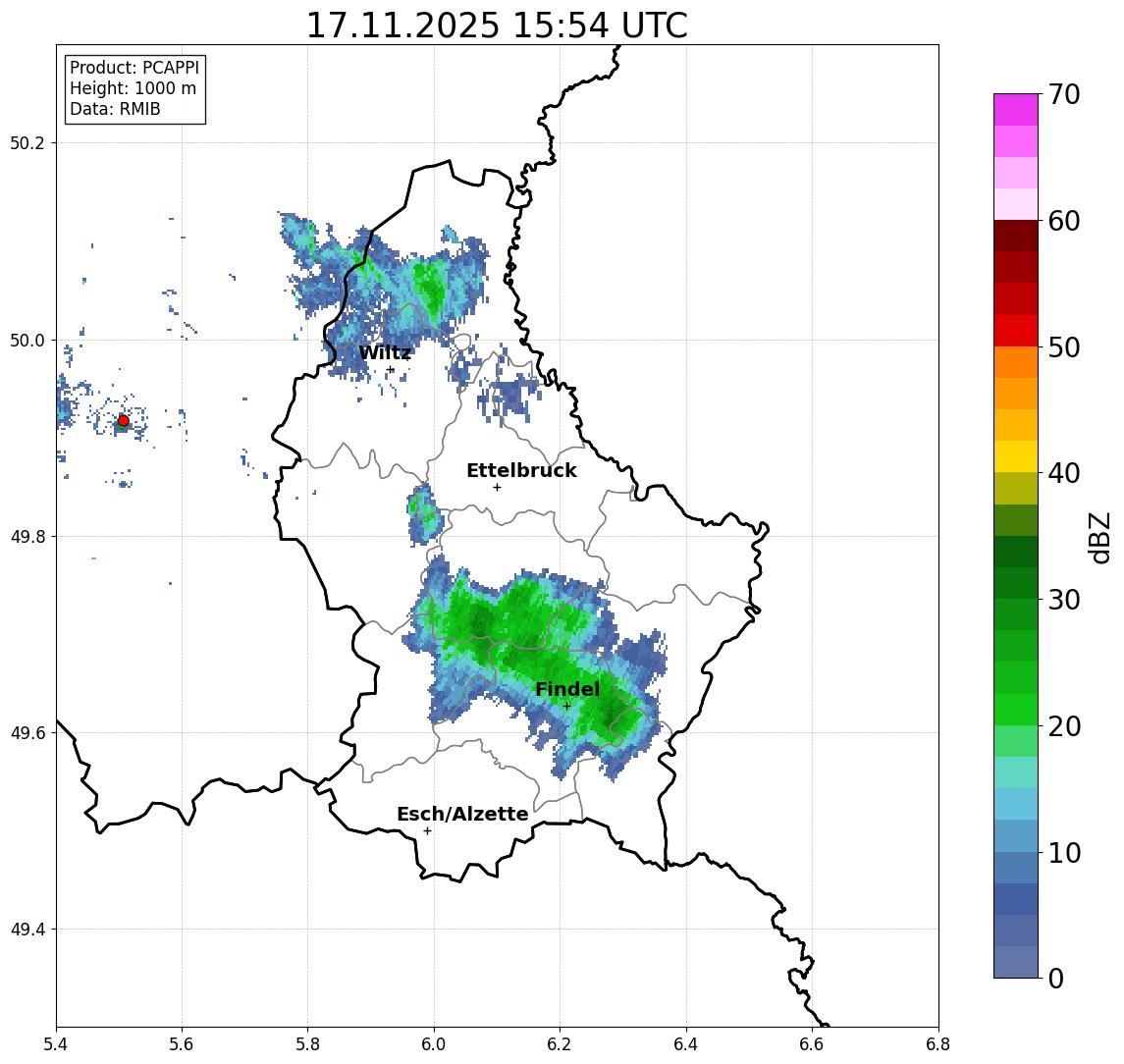This screenshot has height=1064, width=1124.
Task: Click the cross marker below Wiltz
Action: click(390, 370)
